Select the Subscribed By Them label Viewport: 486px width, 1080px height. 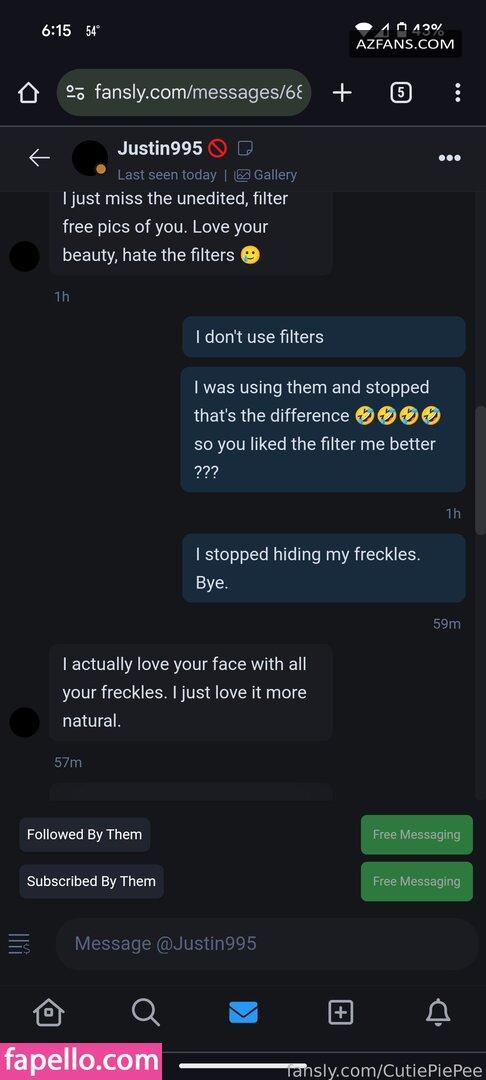point(92,881)
